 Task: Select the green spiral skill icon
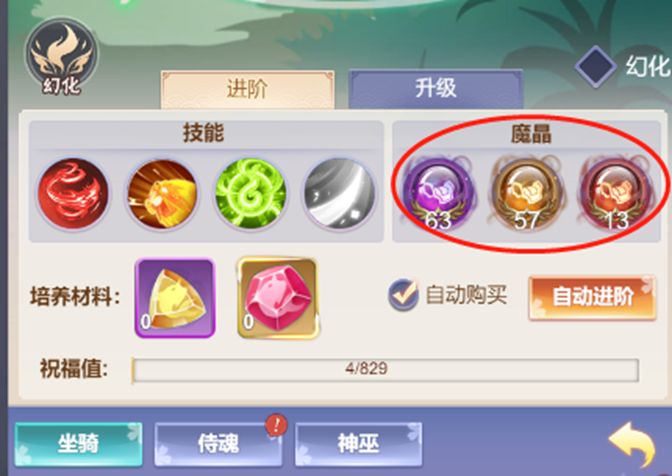point(251,193)
